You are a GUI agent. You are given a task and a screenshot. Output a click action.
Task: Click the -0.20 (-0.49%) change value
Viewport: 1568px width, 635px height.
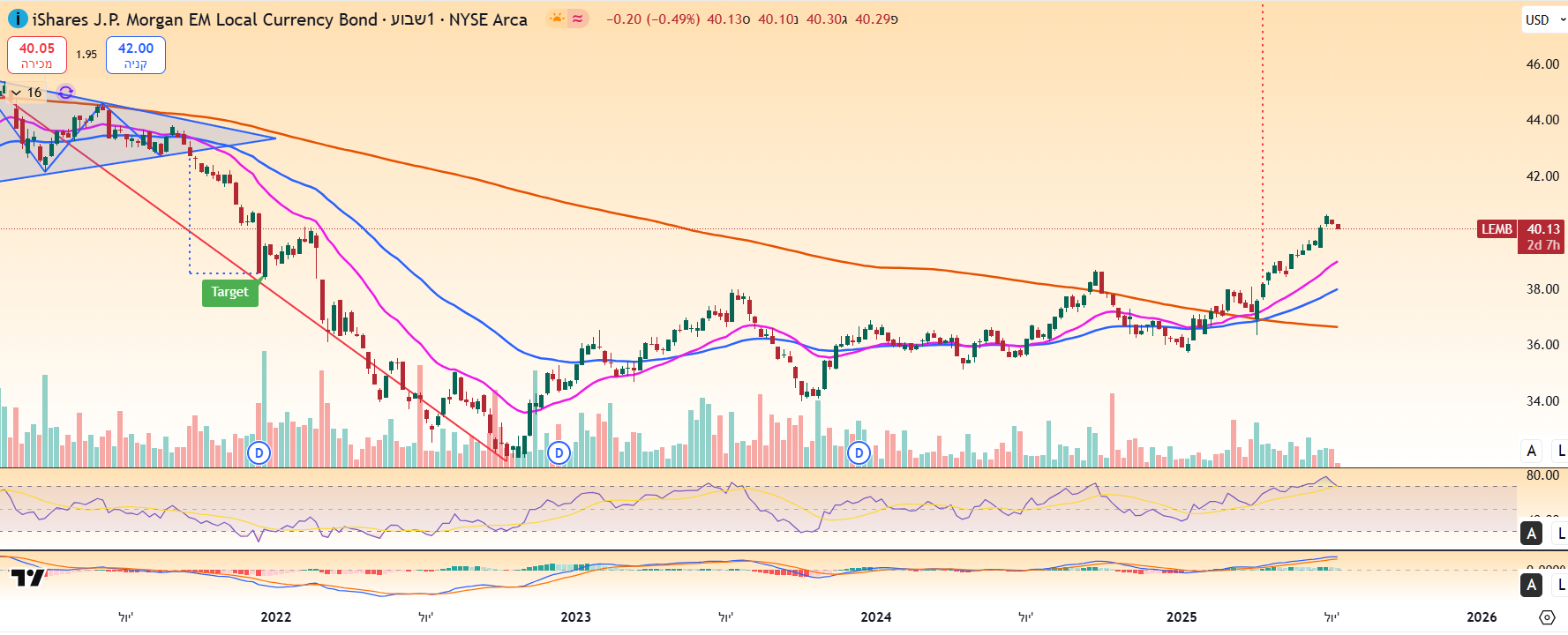pos(653,19)
